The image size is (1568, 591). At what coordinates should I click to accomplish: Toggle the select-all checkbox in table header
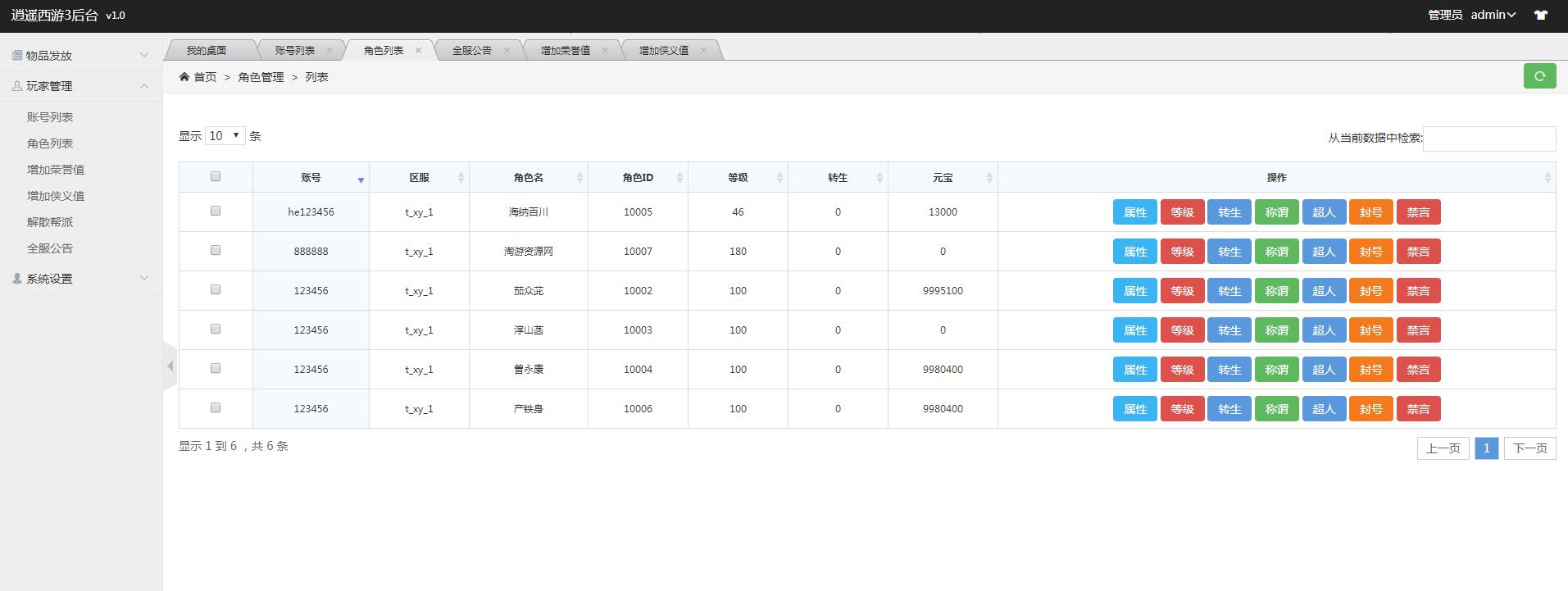pos(216,176)
